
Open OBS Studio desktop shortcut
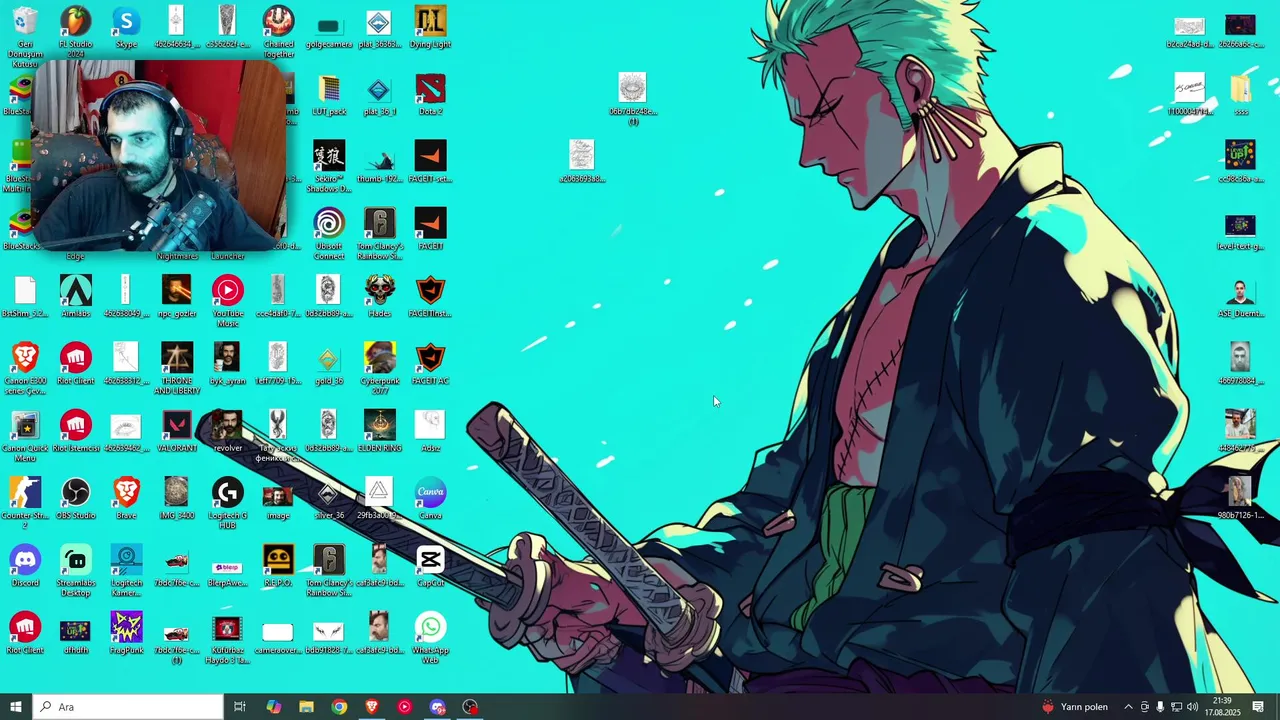click(x=75, y=498)
